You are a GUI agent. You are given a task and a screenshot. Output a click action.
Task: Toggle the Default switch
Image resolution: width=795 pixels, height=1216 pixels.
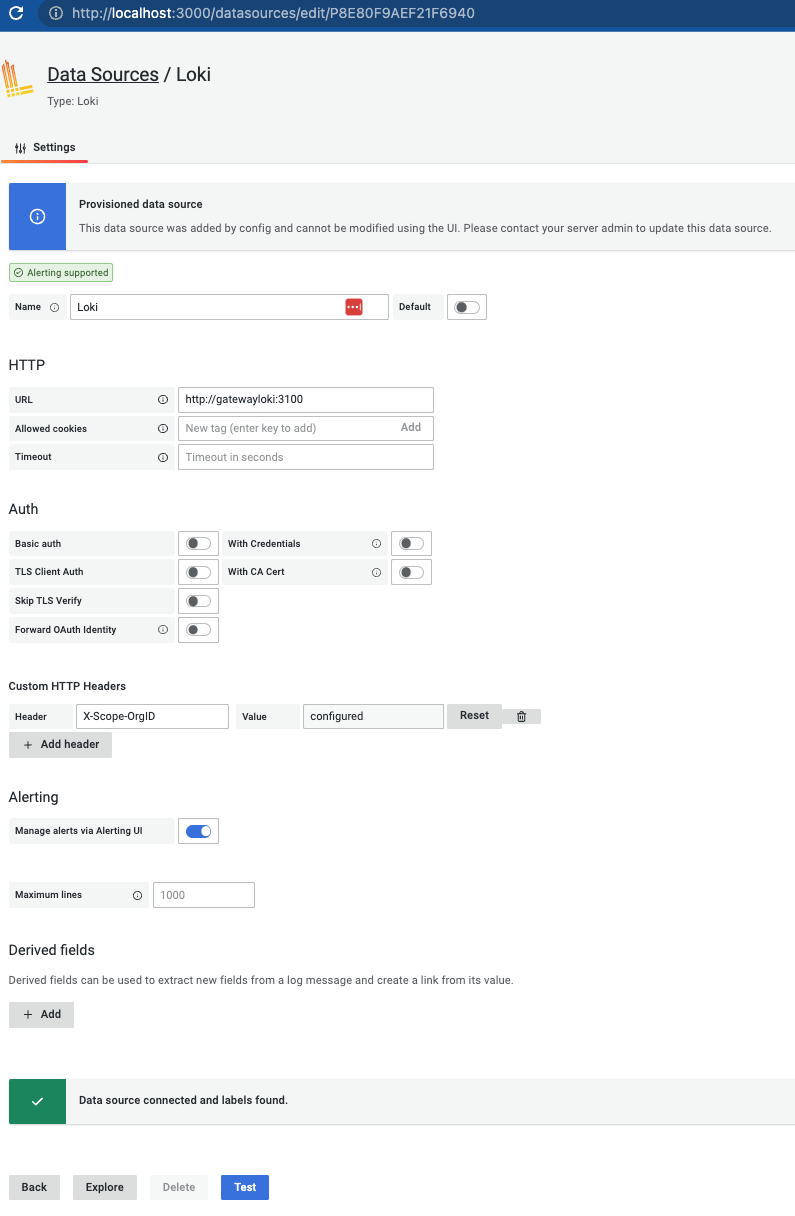pos(467,307)
